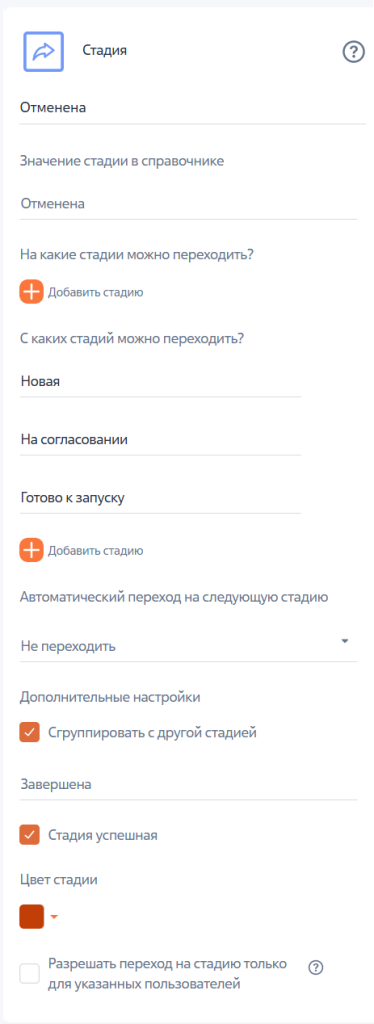Screen dimensions: 374x1024
Task: Enable 'Разрешать переход на стадию только' checkbox
Action: 29,974
